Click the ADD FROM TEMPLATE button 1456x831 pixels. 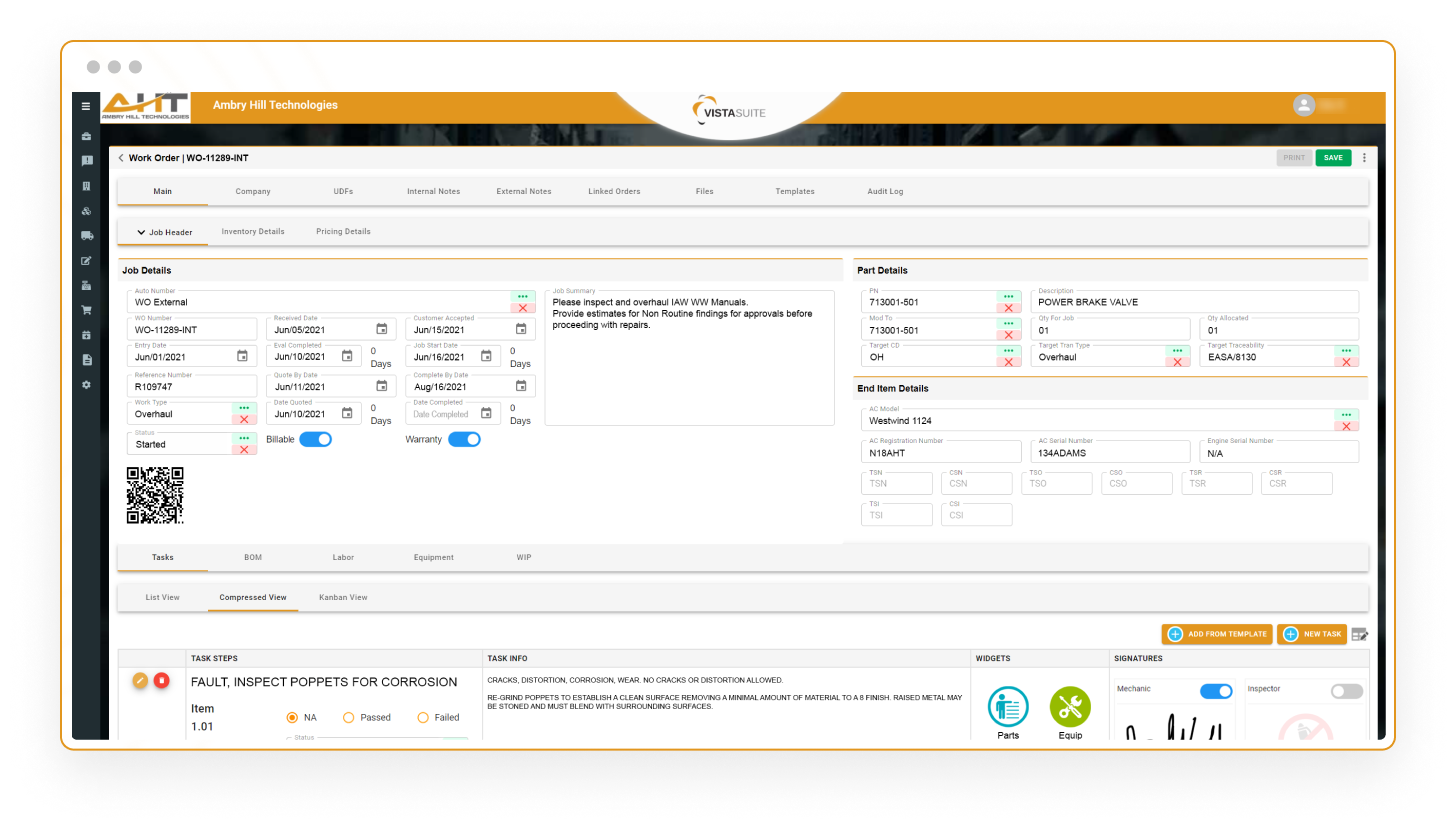[x=1216, y=634]
